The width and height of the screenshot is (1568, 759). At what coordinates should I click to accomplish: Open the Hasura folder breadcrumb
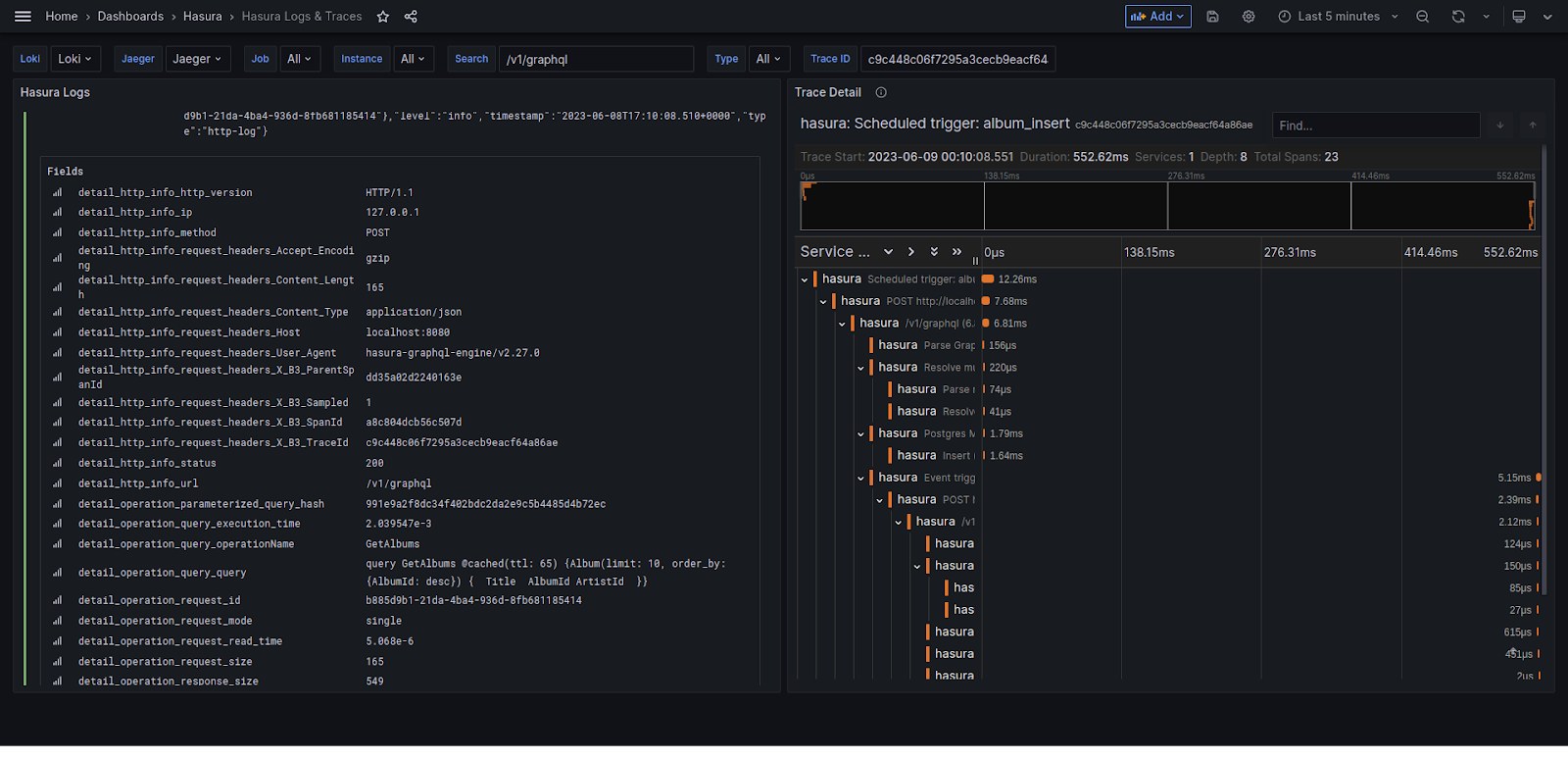203,17
